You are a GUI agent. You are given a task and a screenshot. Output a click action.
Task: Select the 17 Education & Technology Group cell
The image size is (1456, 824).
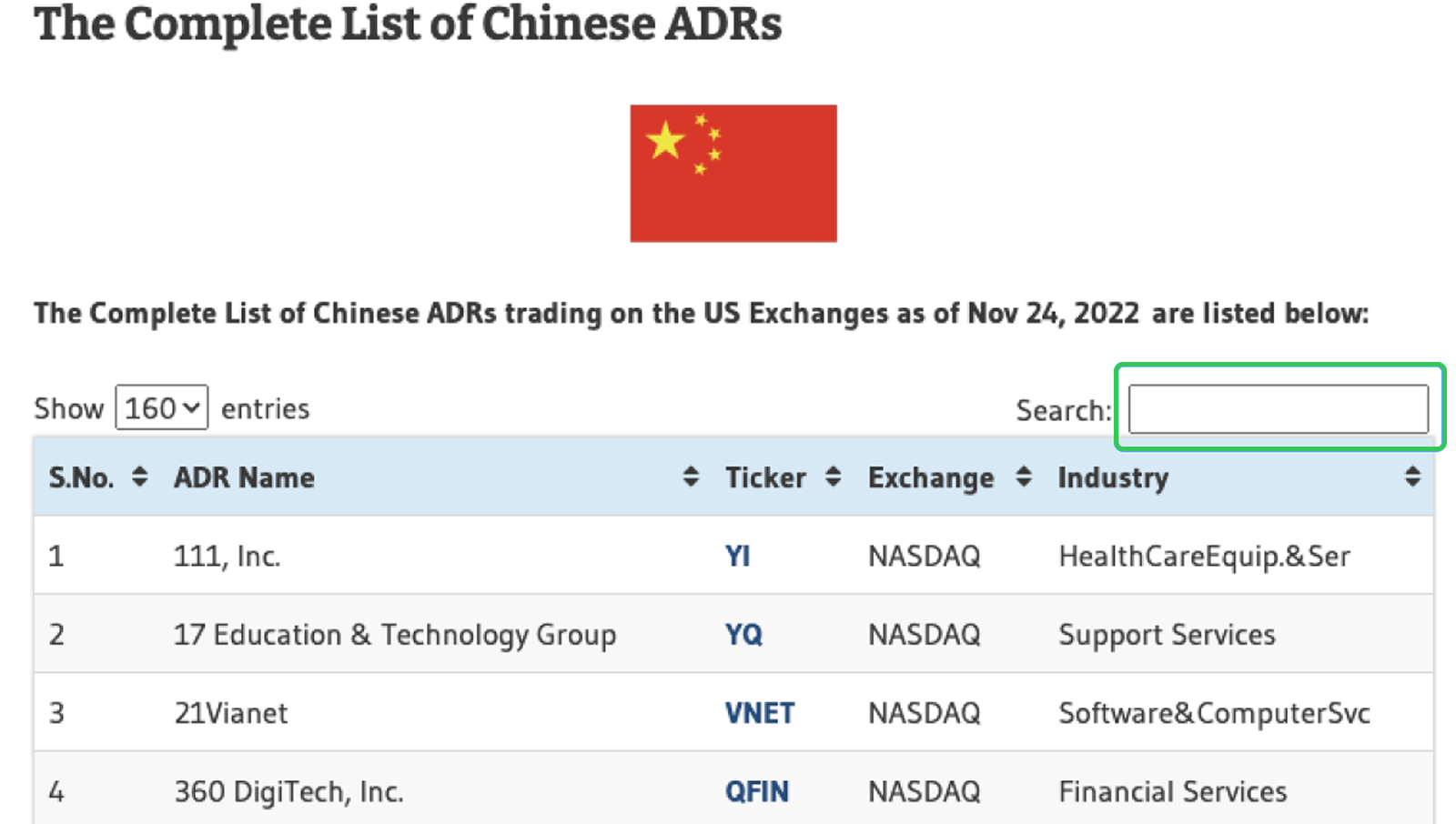click(x=395, y=634)
